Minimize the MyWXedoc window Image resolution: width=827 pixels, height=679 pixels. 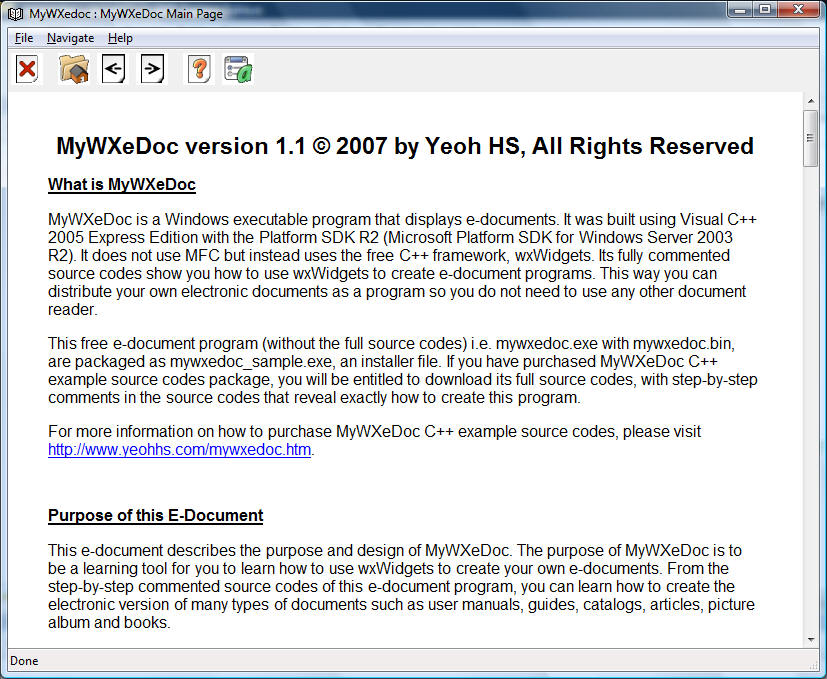point(741,9)
